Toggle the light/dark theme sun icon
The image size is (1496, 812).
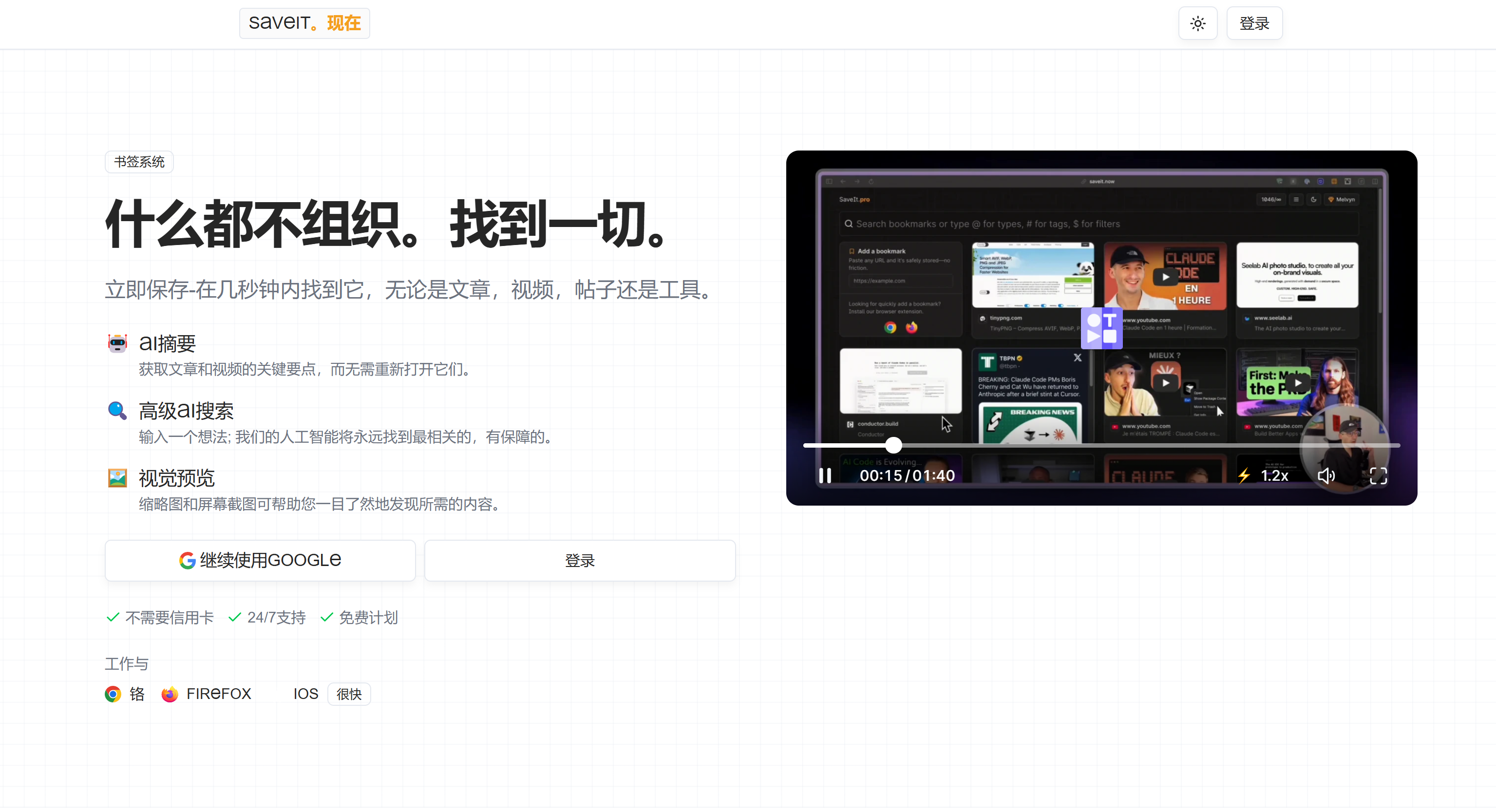(x=1197, y=23)
